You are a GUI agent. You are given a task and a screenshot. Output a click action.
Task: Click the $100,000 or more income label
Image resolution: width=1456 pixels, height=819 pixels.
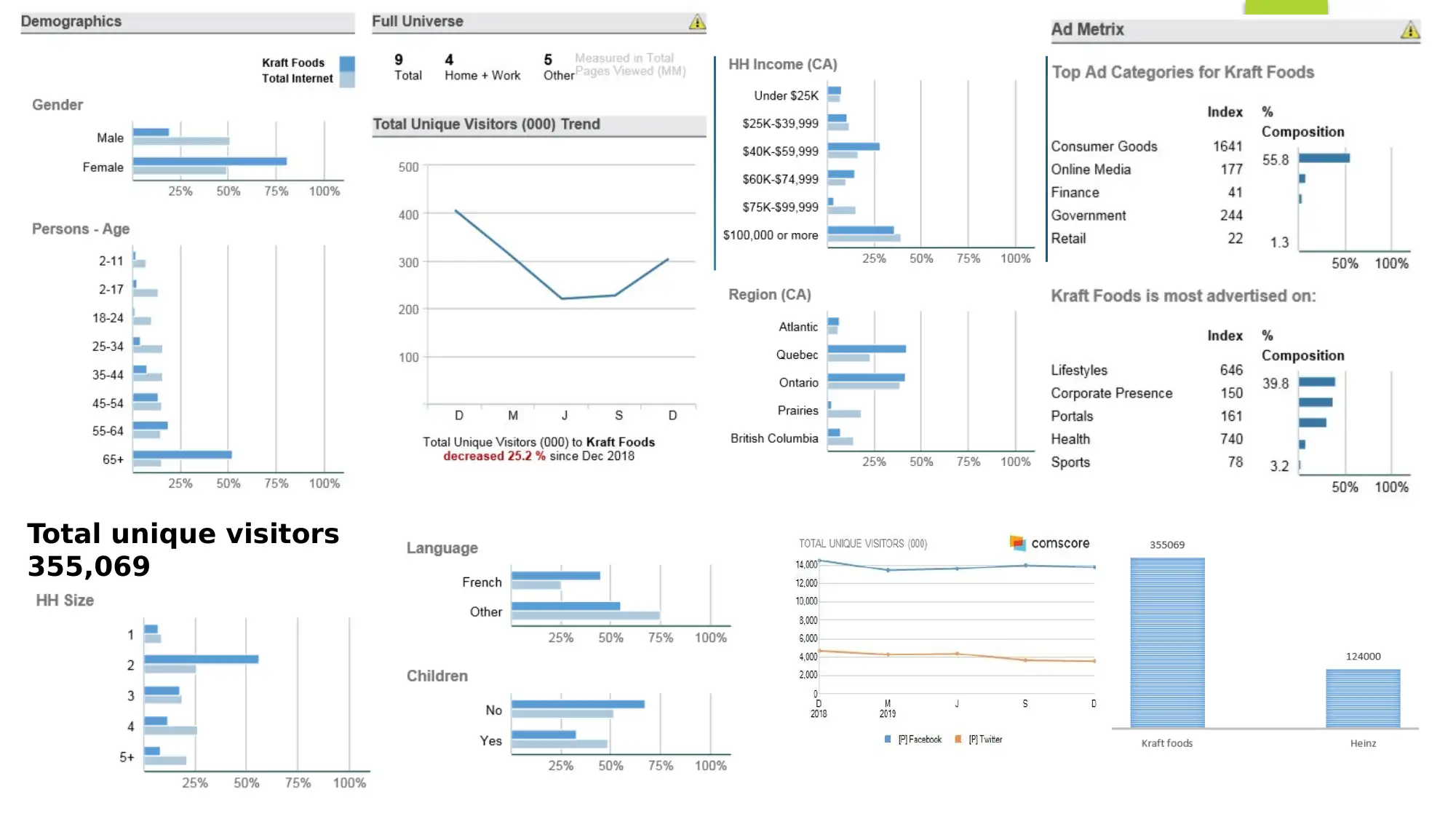(x=770, y=235)
